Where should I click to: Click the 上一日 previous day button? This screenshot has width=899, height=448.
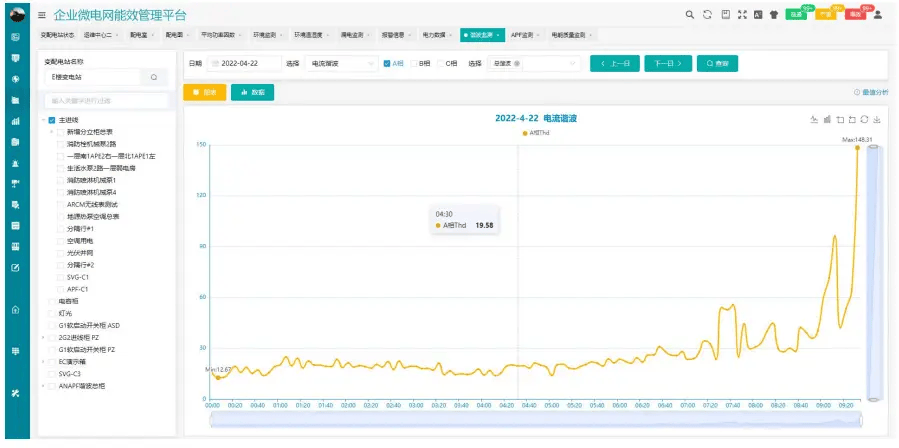(614, 63)
